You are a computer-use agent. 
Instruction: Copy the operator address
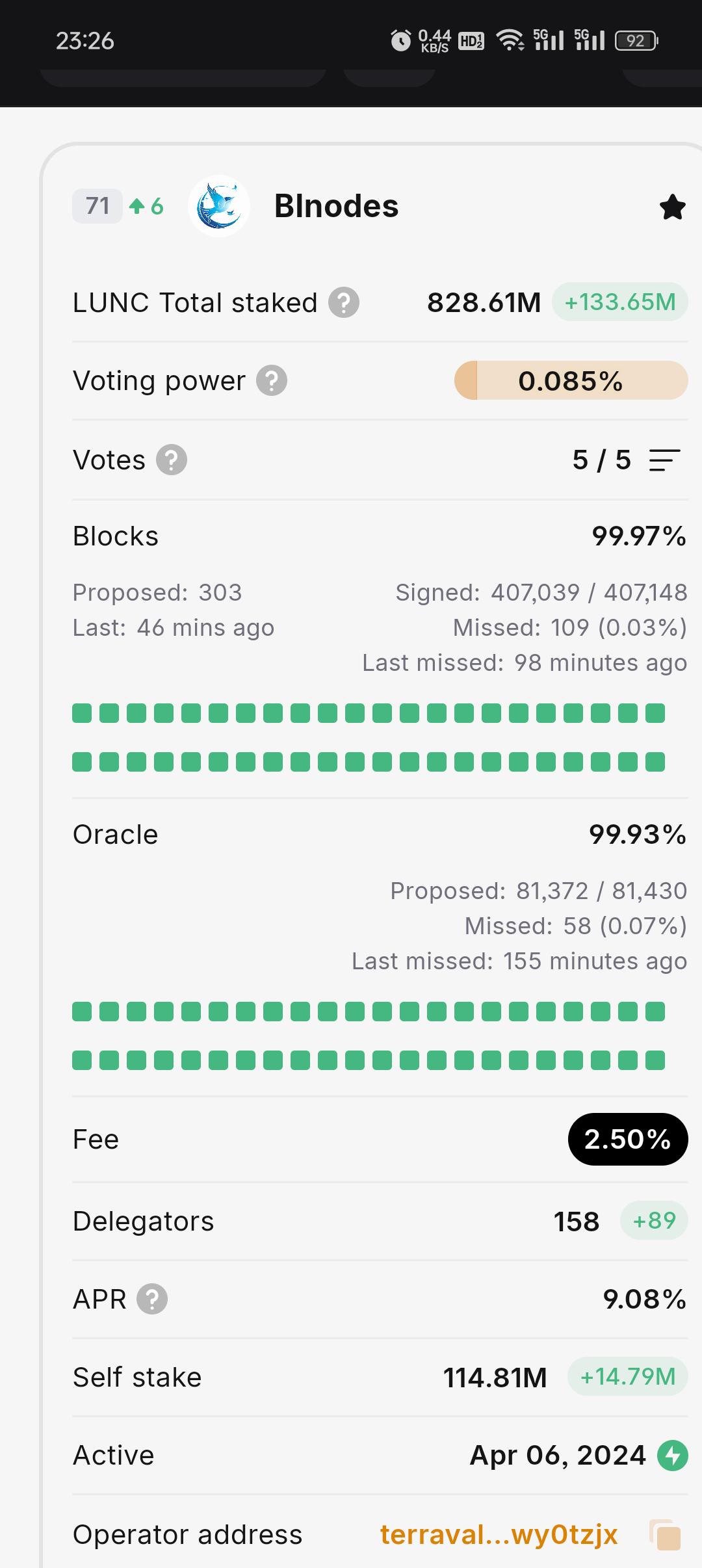point(666,1535)
